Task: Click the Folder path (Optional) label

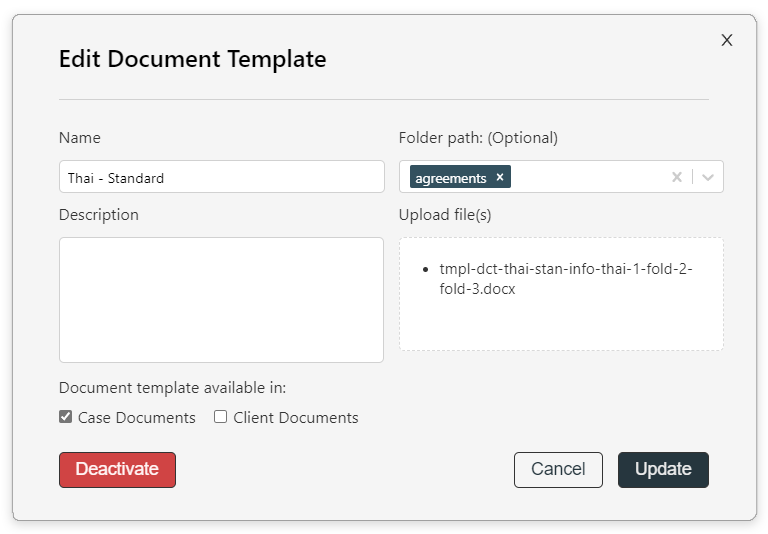Action: coord(478,138)
